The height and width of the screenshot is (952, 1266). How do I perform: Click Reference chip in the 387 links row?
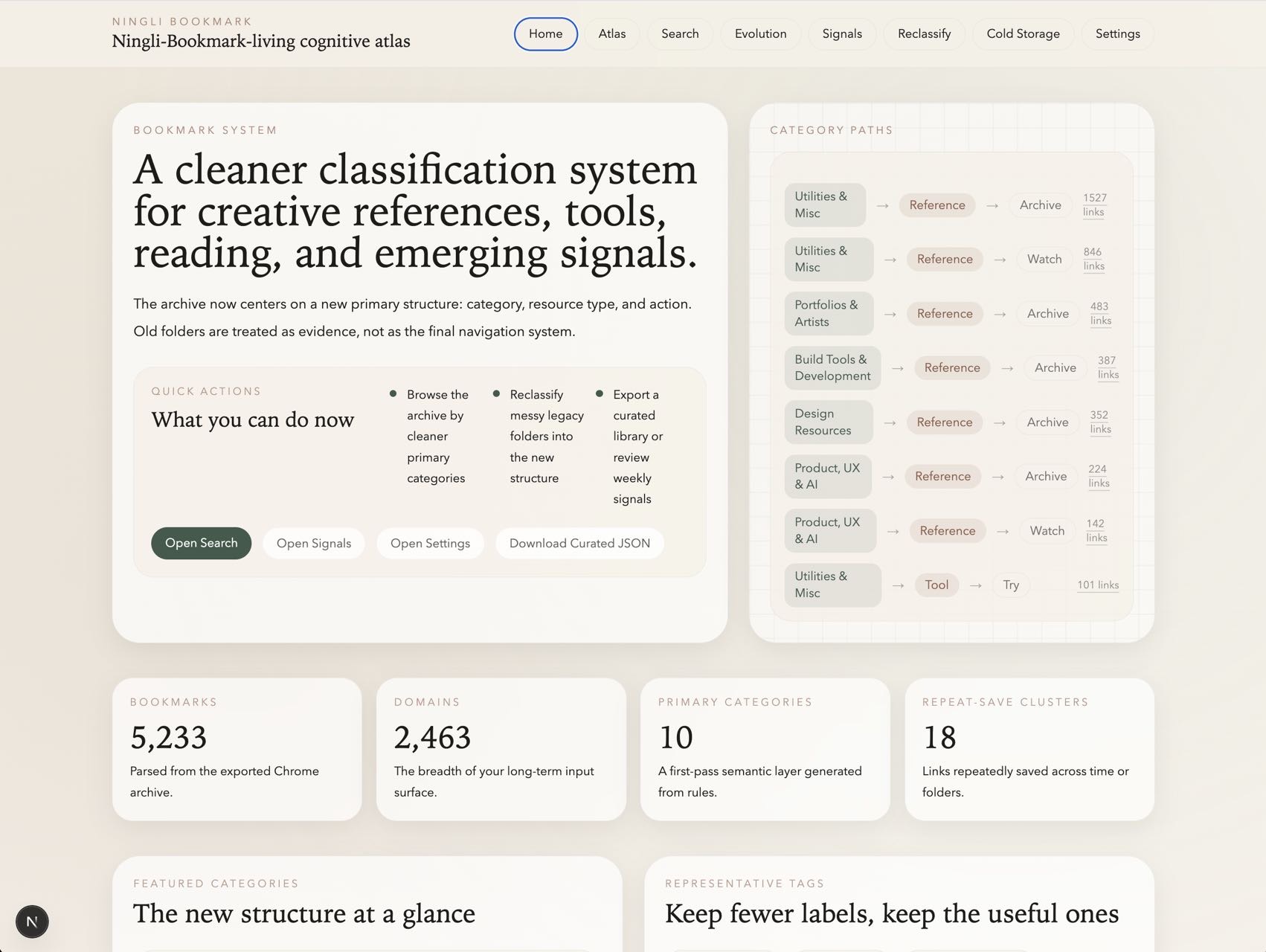click(x=952, y=368)
